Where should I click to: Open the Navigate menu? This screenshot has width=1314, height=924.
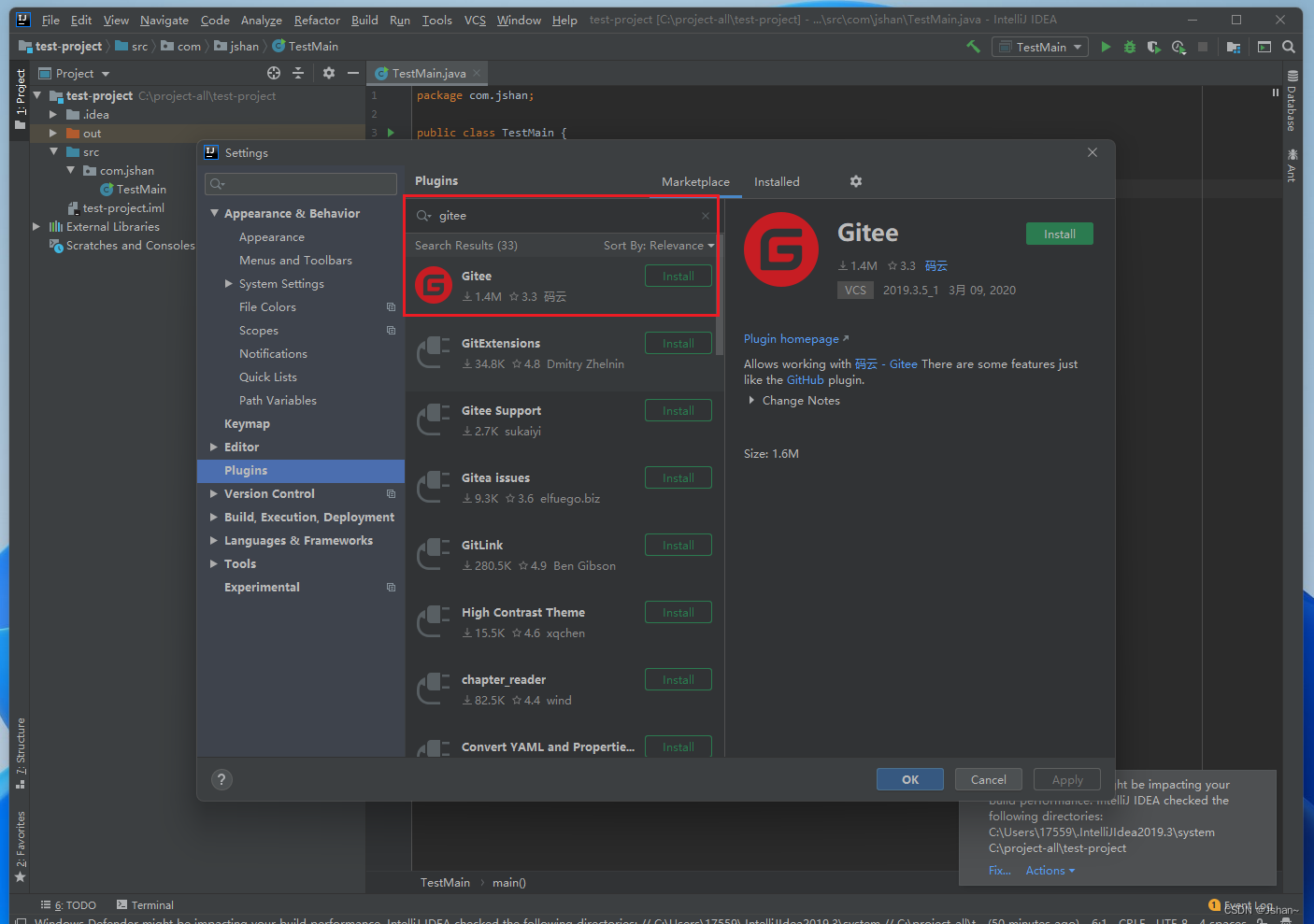pyautogui.click(x=164, y=20)
